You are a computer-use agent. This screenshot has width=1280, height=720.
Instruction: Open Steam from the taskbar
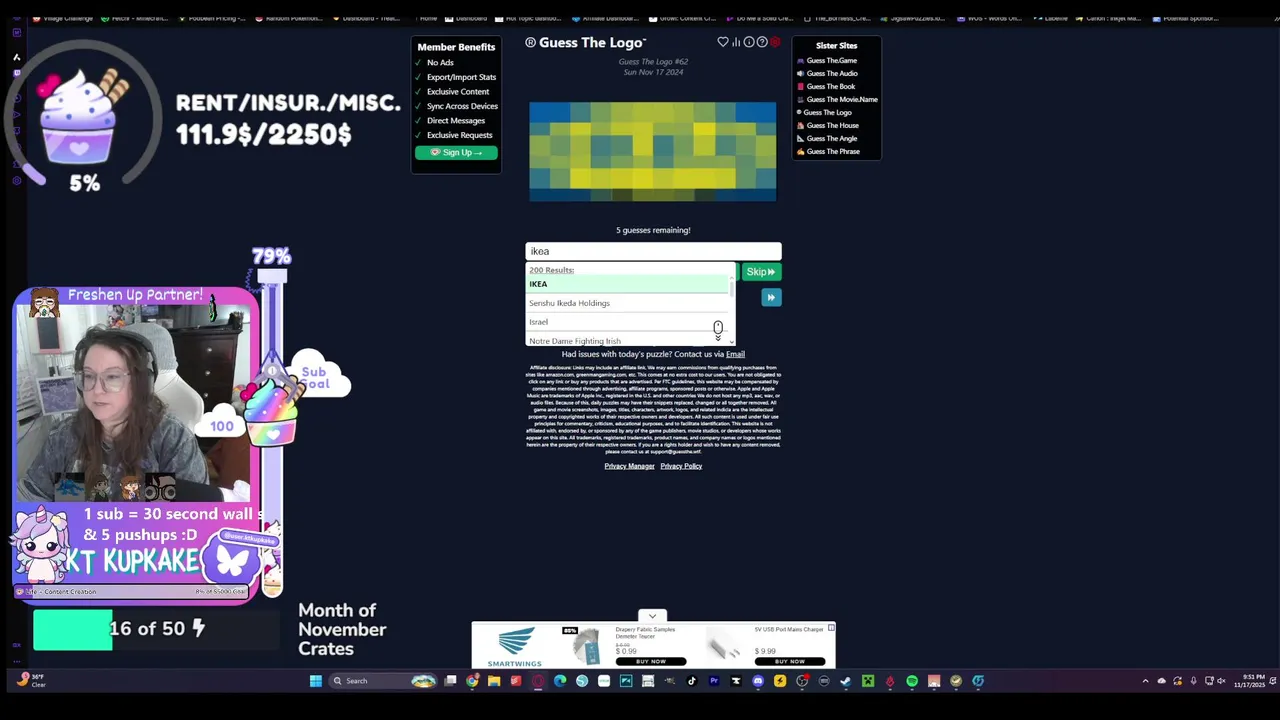(x=846, y=681)
